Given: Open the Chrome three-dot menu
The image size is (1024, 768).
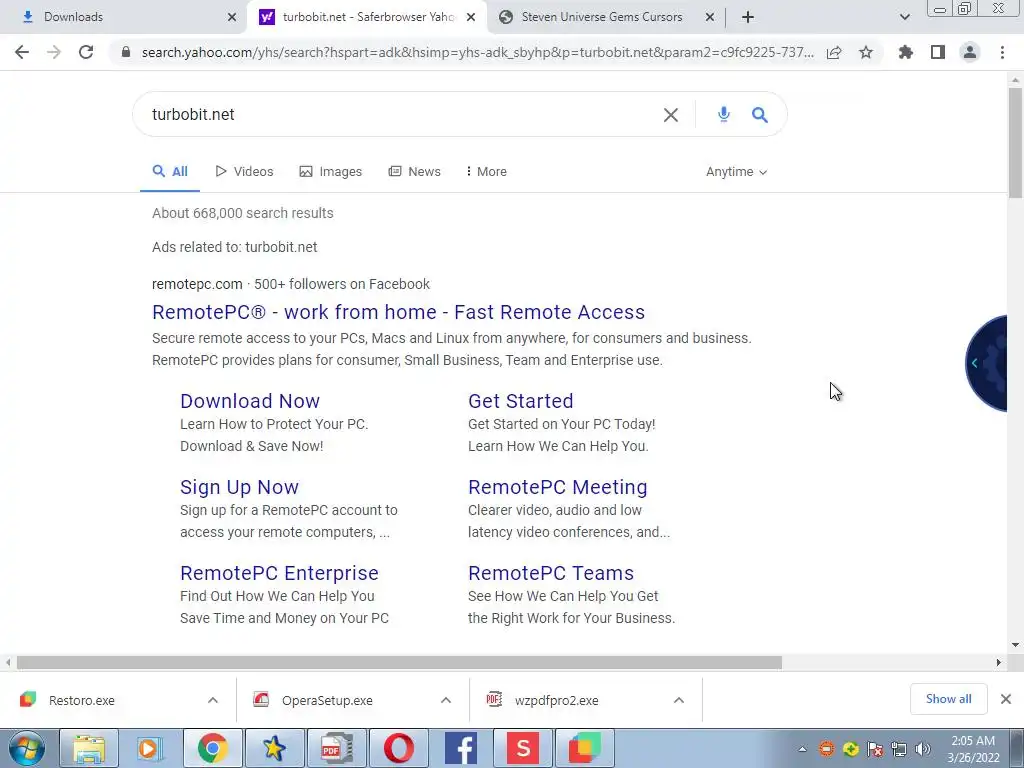Looking at the screenshot, I should [1002, 52].
